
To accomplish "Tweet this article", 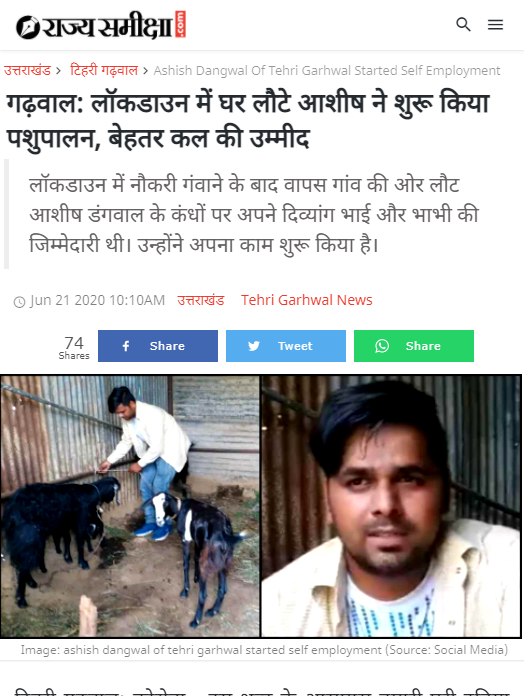I will pos(286,346).
